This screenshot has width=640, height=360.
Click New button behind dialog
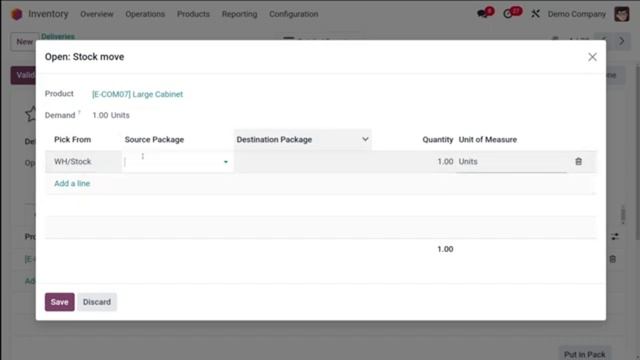click(x=24, y=42)
